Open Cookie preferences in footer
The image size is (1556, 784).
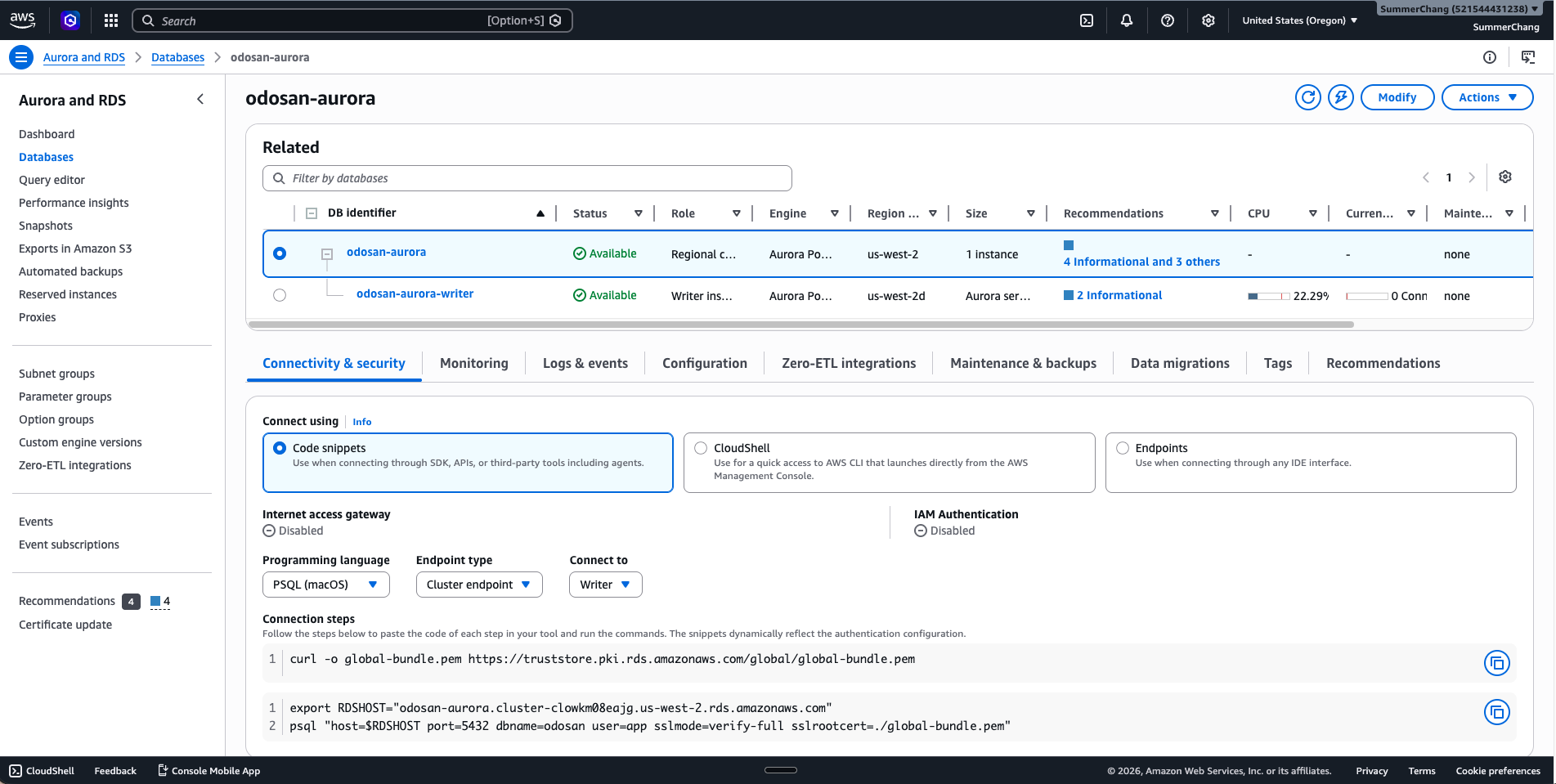click(1498, 771)
